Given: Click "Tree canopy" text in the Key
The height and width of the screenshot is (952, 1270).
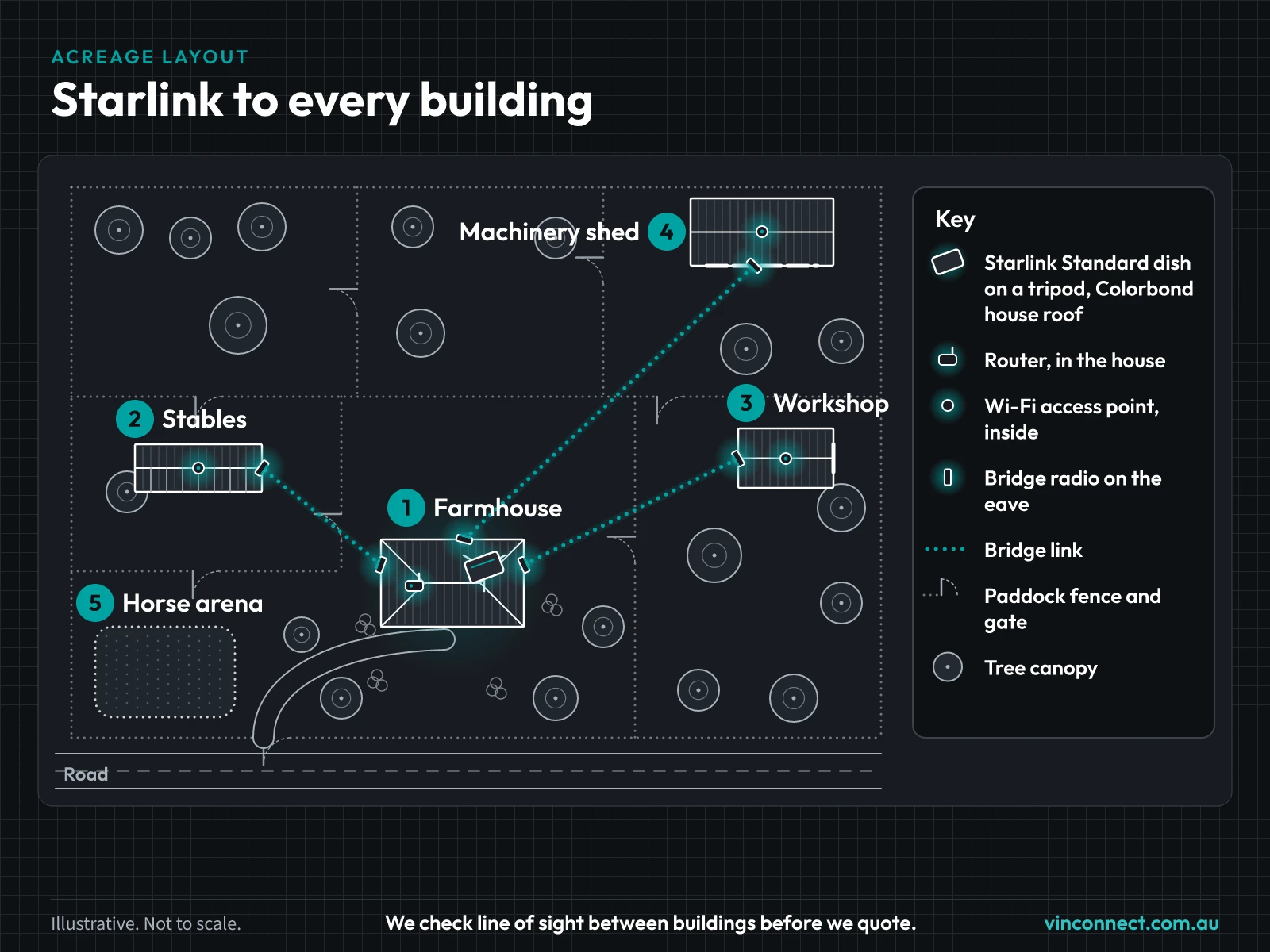Looking at the screenshot, I should pyautogui.click(x=1041, y=668).
